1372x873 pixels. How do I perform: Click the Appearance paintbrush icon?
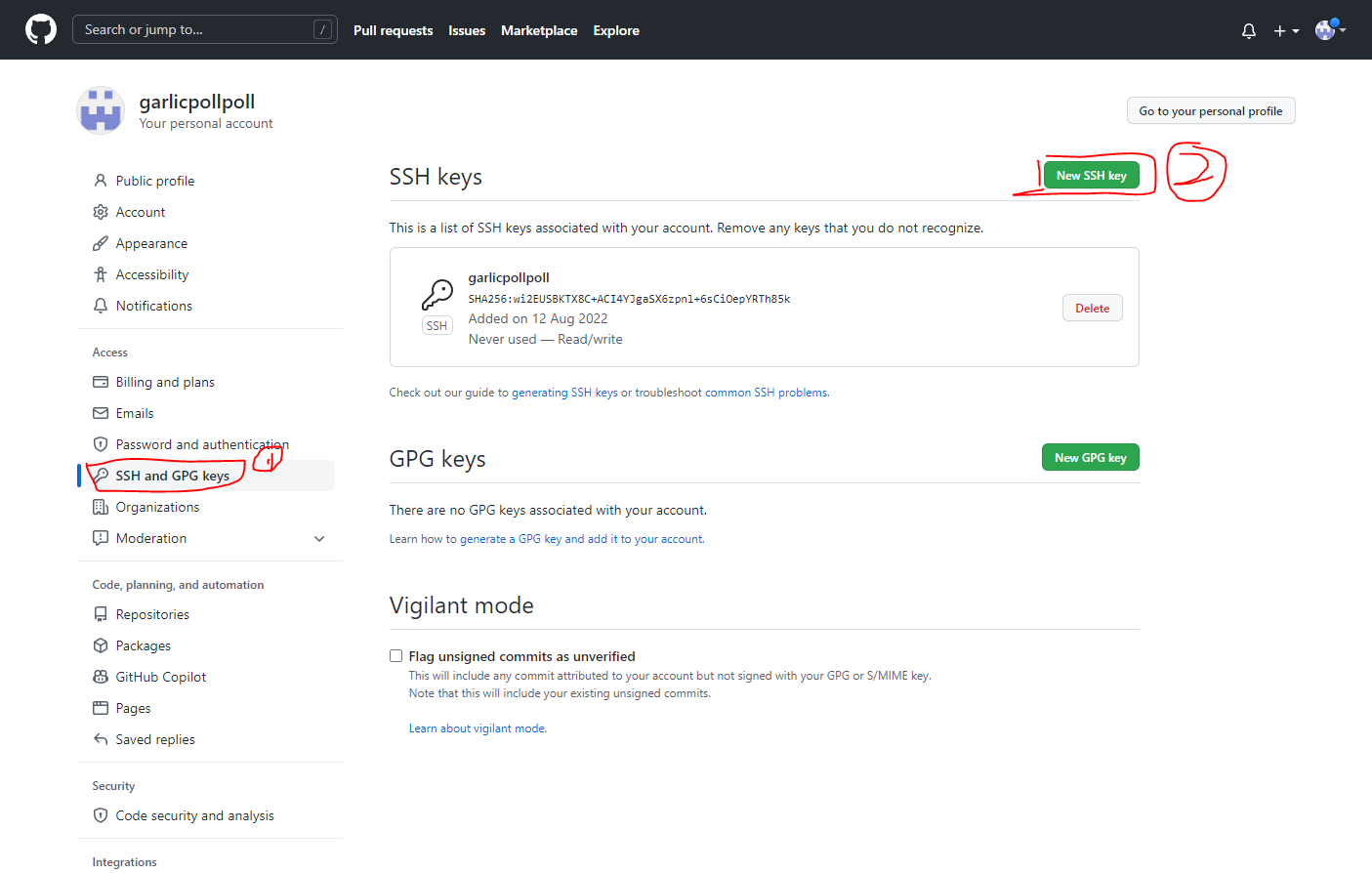(101, 243)
